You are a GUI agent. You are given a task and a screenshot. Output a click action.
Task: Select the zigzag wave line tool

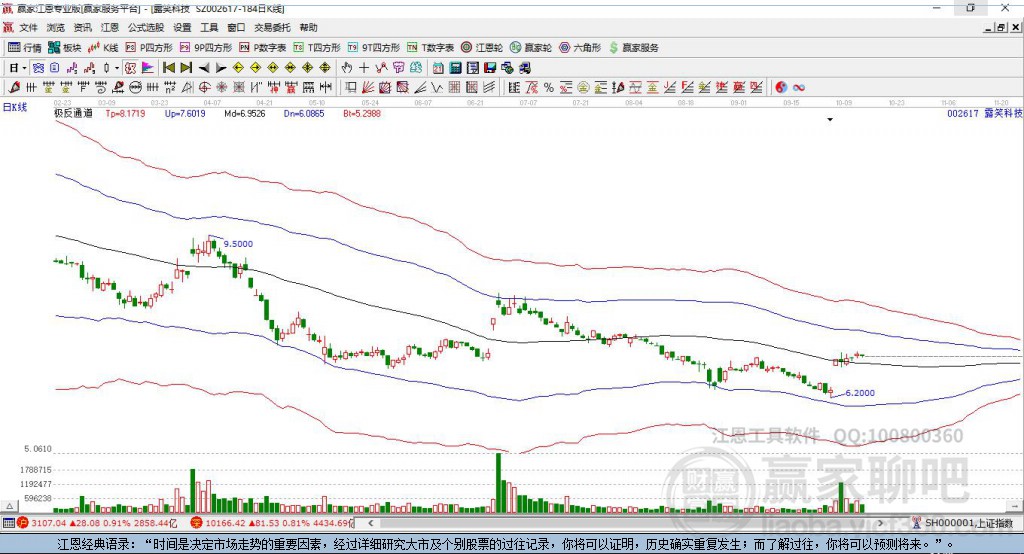436,88
